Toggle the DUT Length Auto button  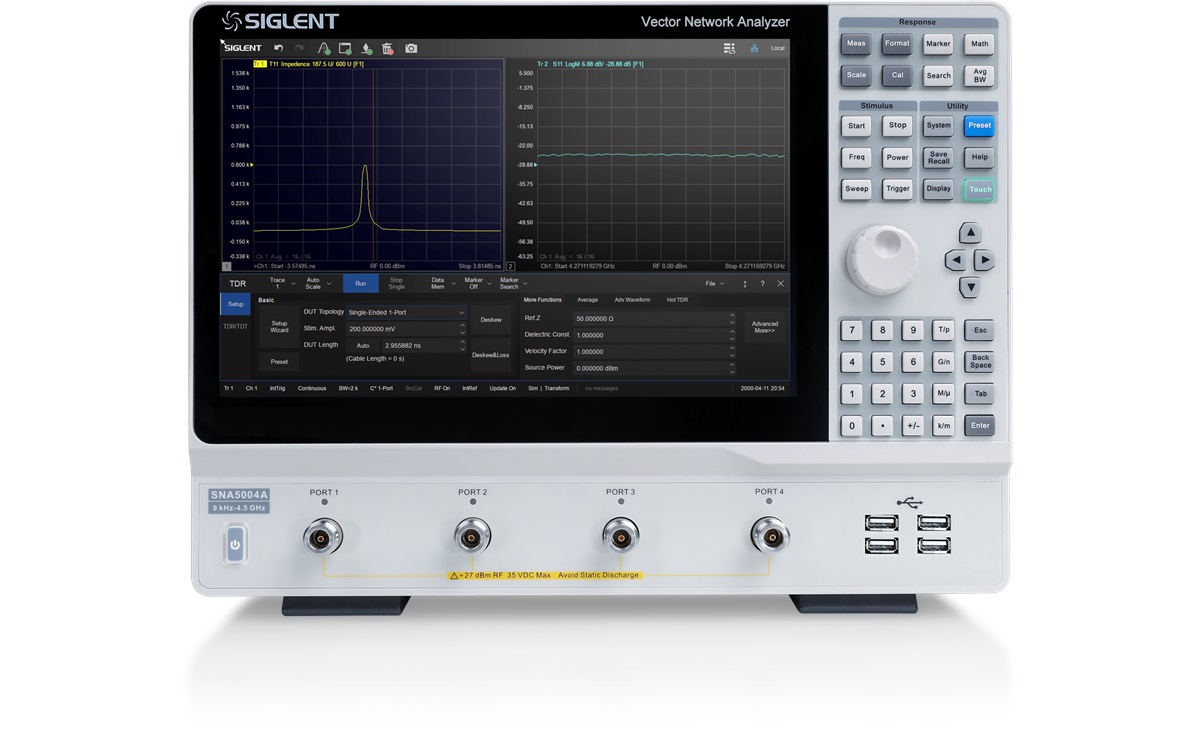point(363,345)
